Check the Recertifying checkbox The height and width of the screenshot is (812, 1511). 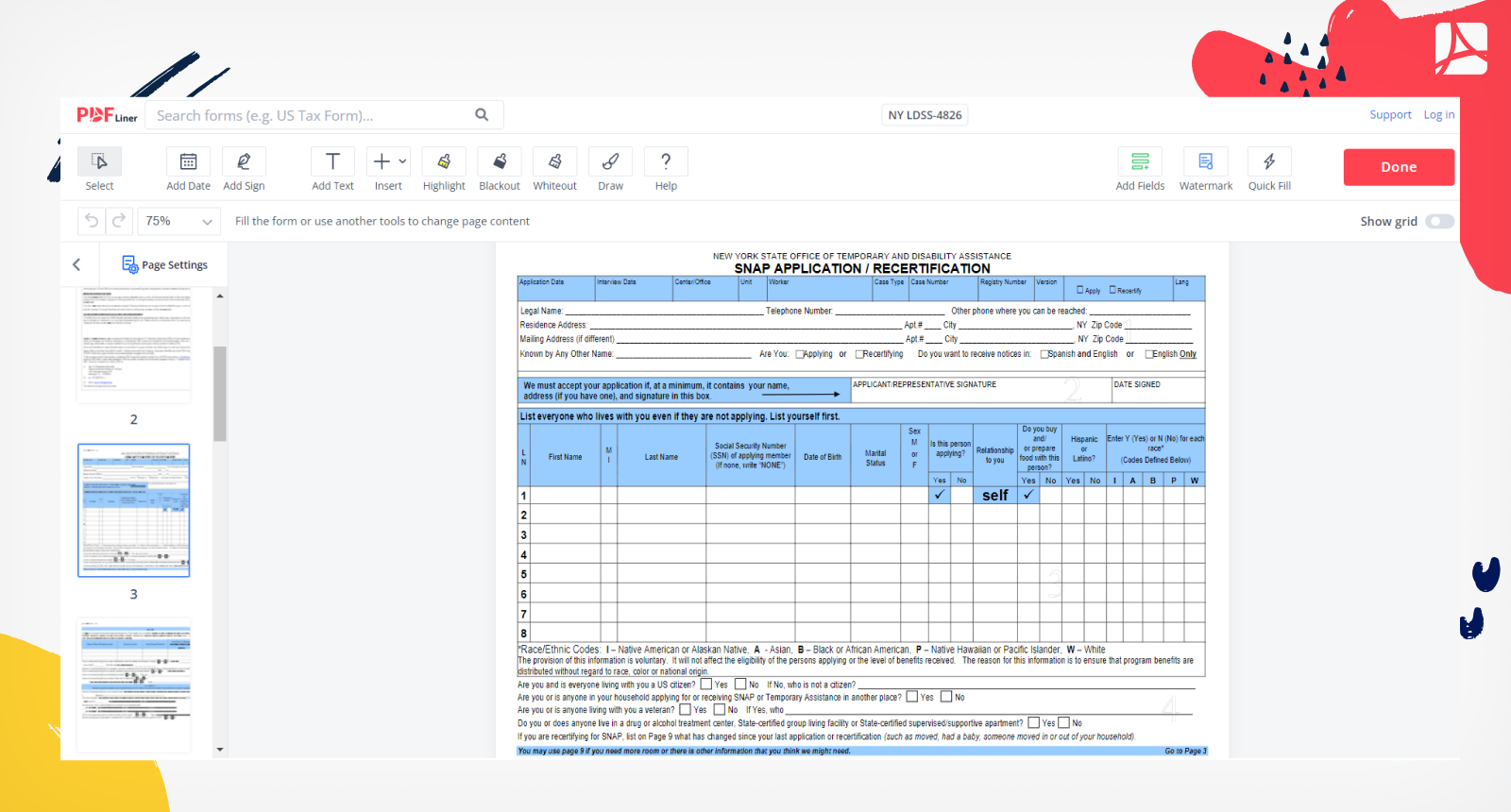pos(859,355)
